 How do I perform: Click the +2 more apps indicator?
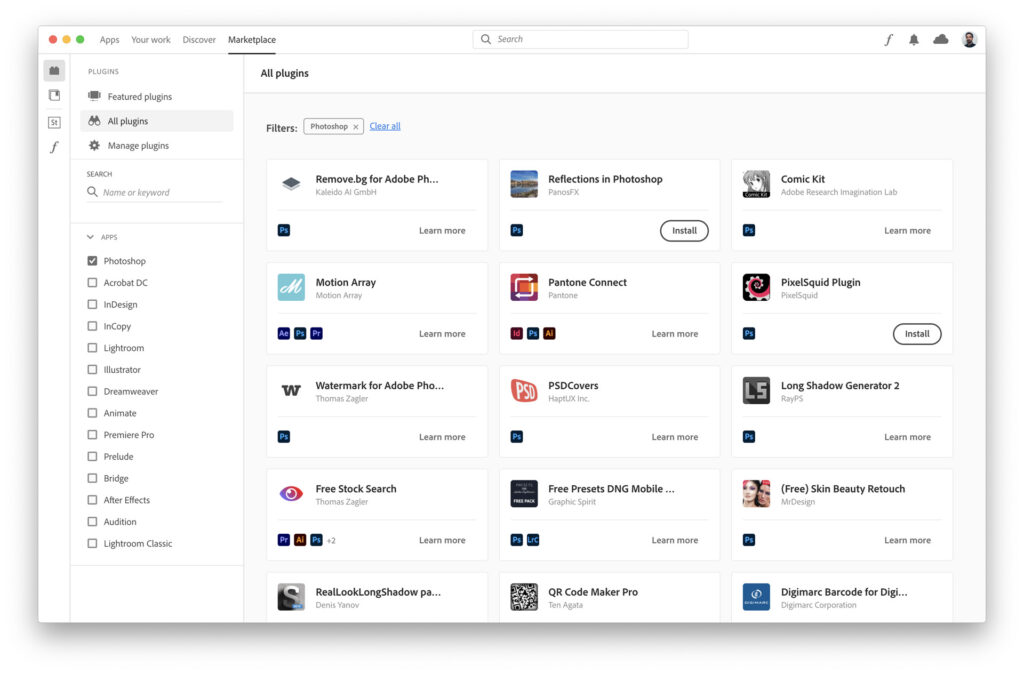pos(331,540)
